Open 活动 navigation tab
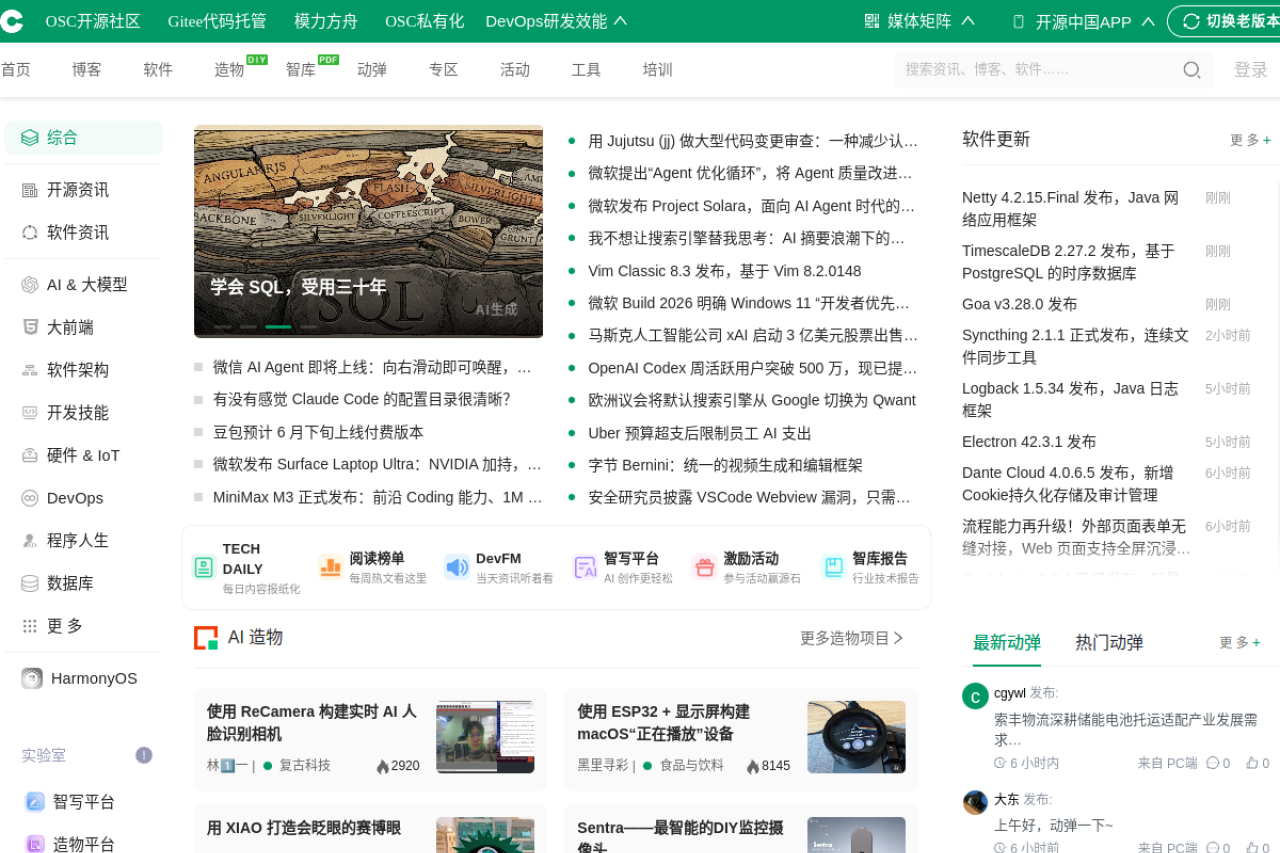The width and height of the screenshot is (1280, 853). [515, 69]
